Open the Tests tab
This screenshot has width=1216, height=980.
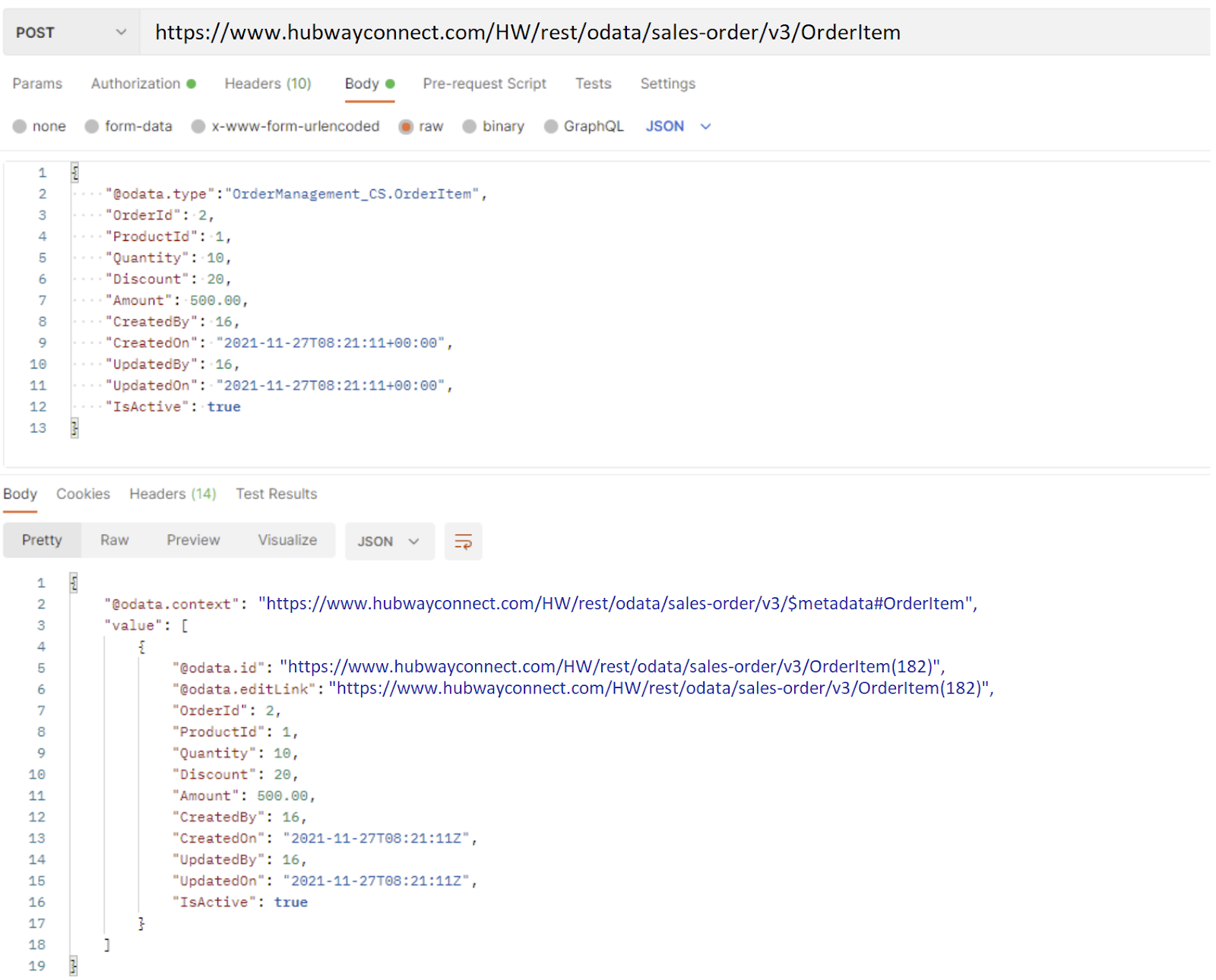[x=593, y=84]
